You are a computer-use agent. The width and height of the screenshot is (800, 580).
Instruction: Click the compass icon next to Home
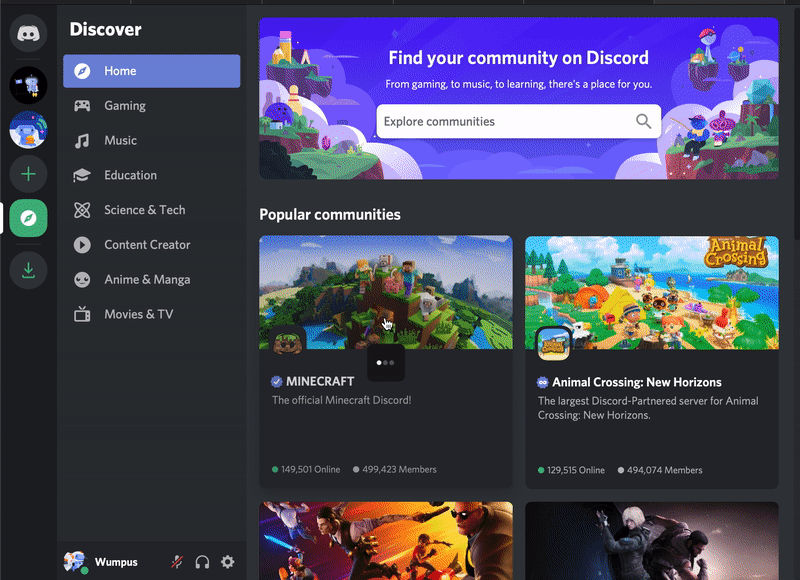82,71
